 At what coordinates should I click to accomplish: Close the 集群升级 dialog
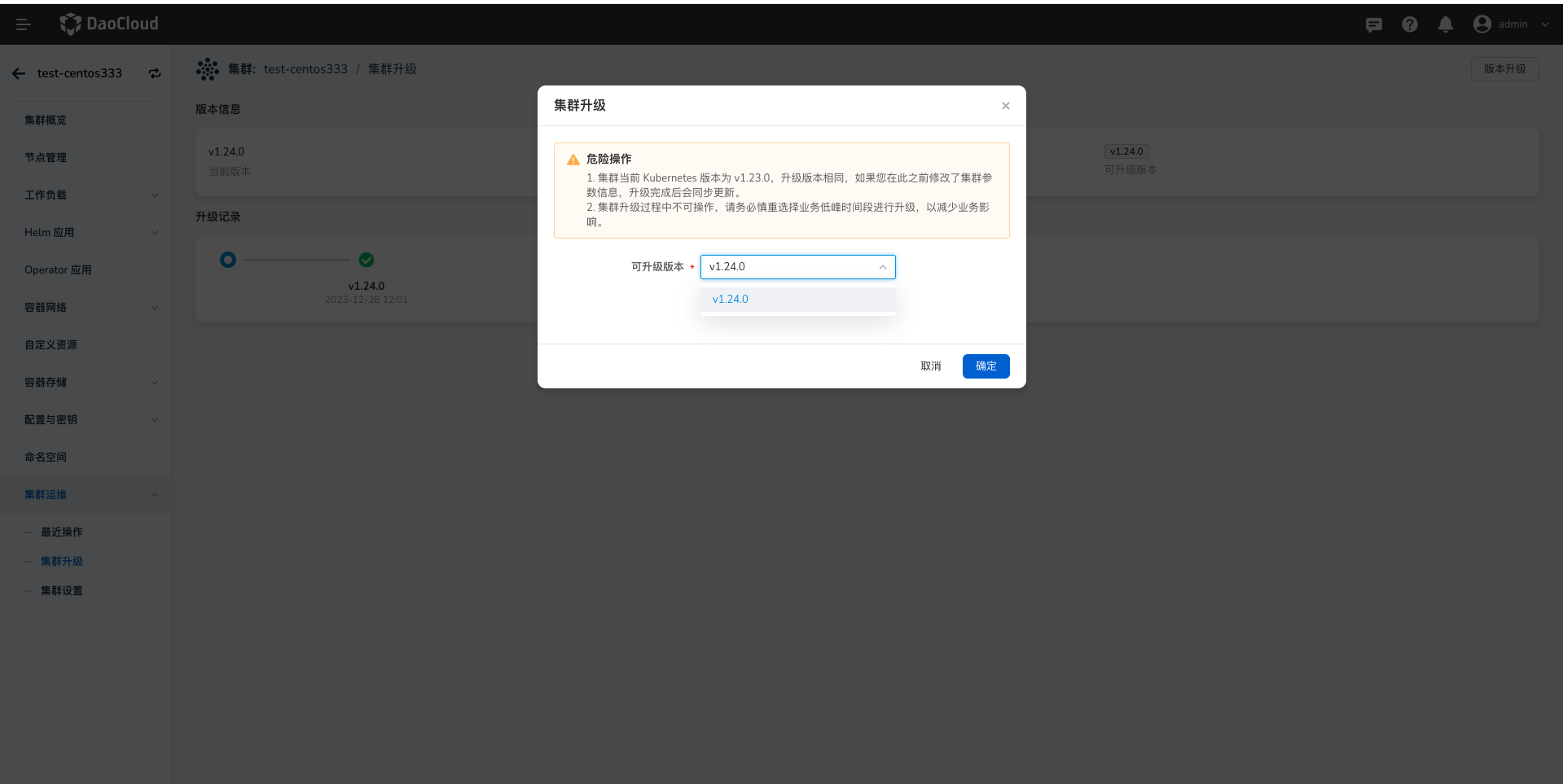[1005, 106]
